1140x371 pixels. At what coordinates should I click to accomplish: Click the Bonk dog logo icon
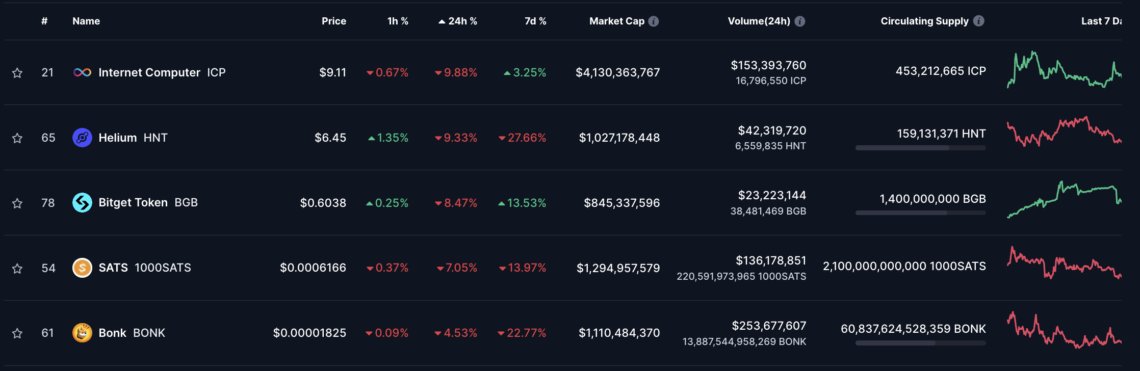coord(82,333)
